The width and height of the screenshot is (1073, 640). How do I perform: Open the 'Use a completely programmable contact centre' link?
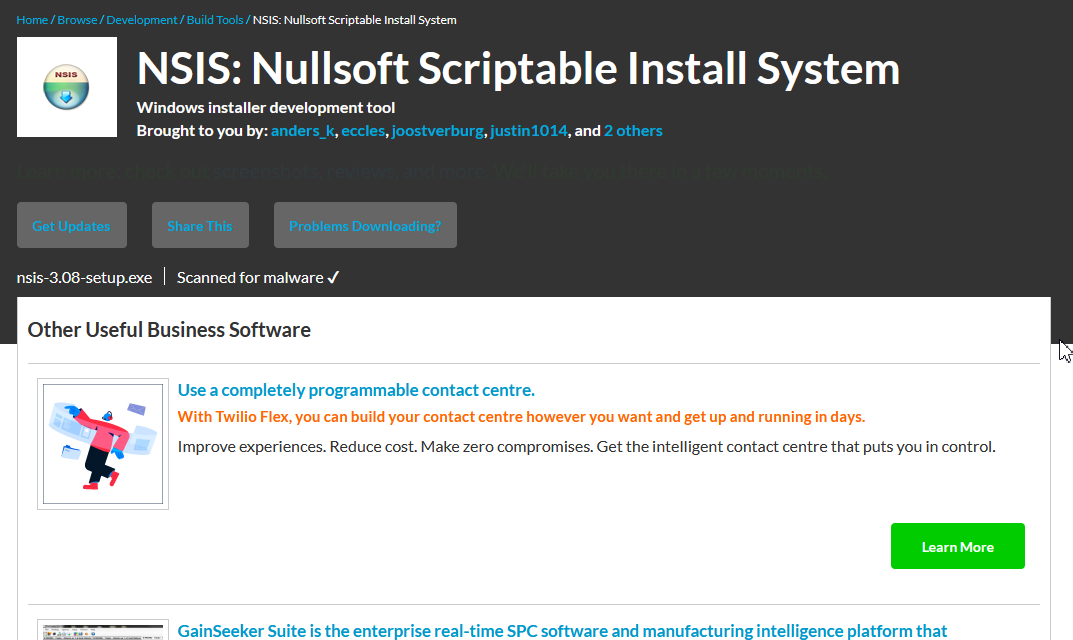(357, 390)
